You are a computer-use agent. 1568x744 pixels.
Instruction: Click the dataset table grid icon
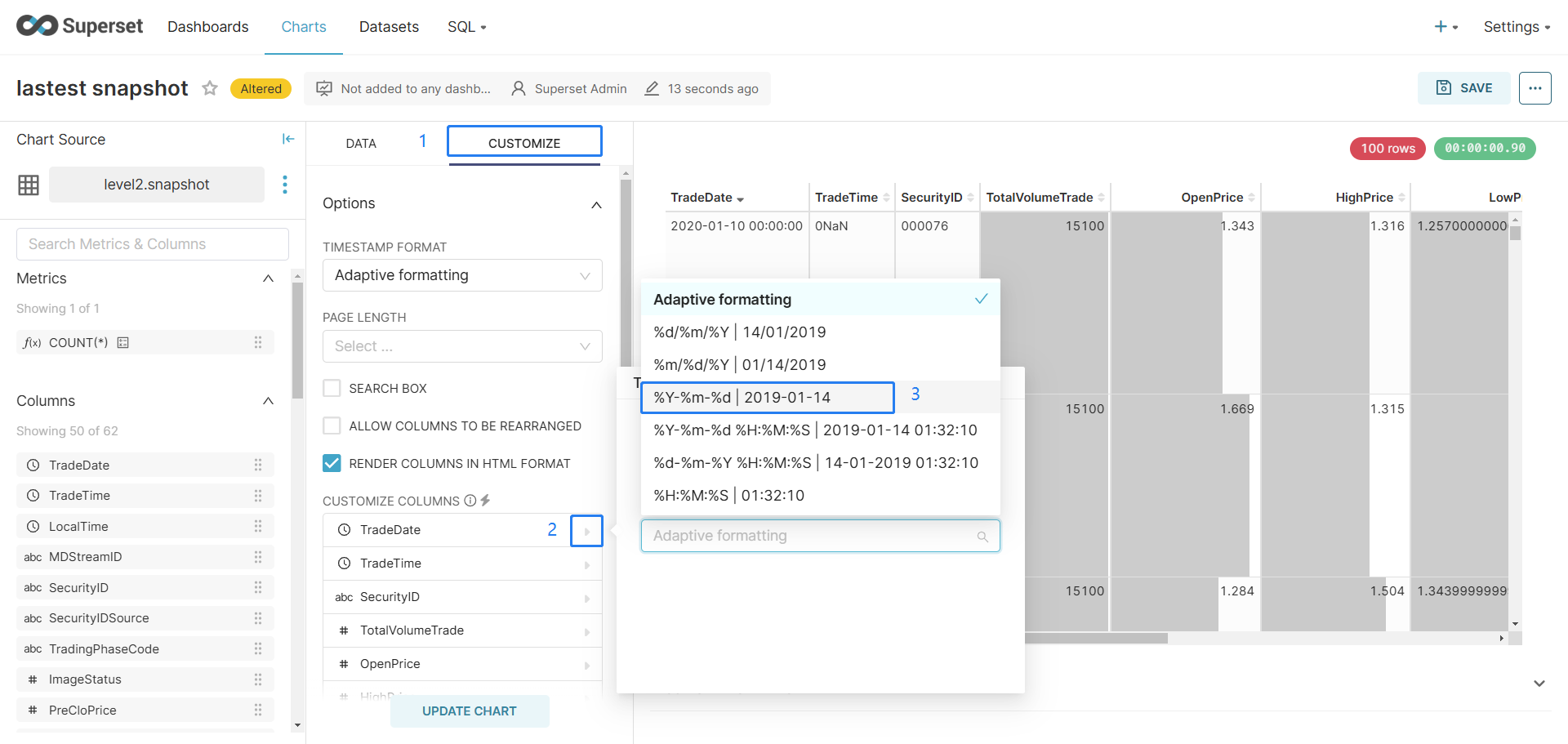click(29, 185)
